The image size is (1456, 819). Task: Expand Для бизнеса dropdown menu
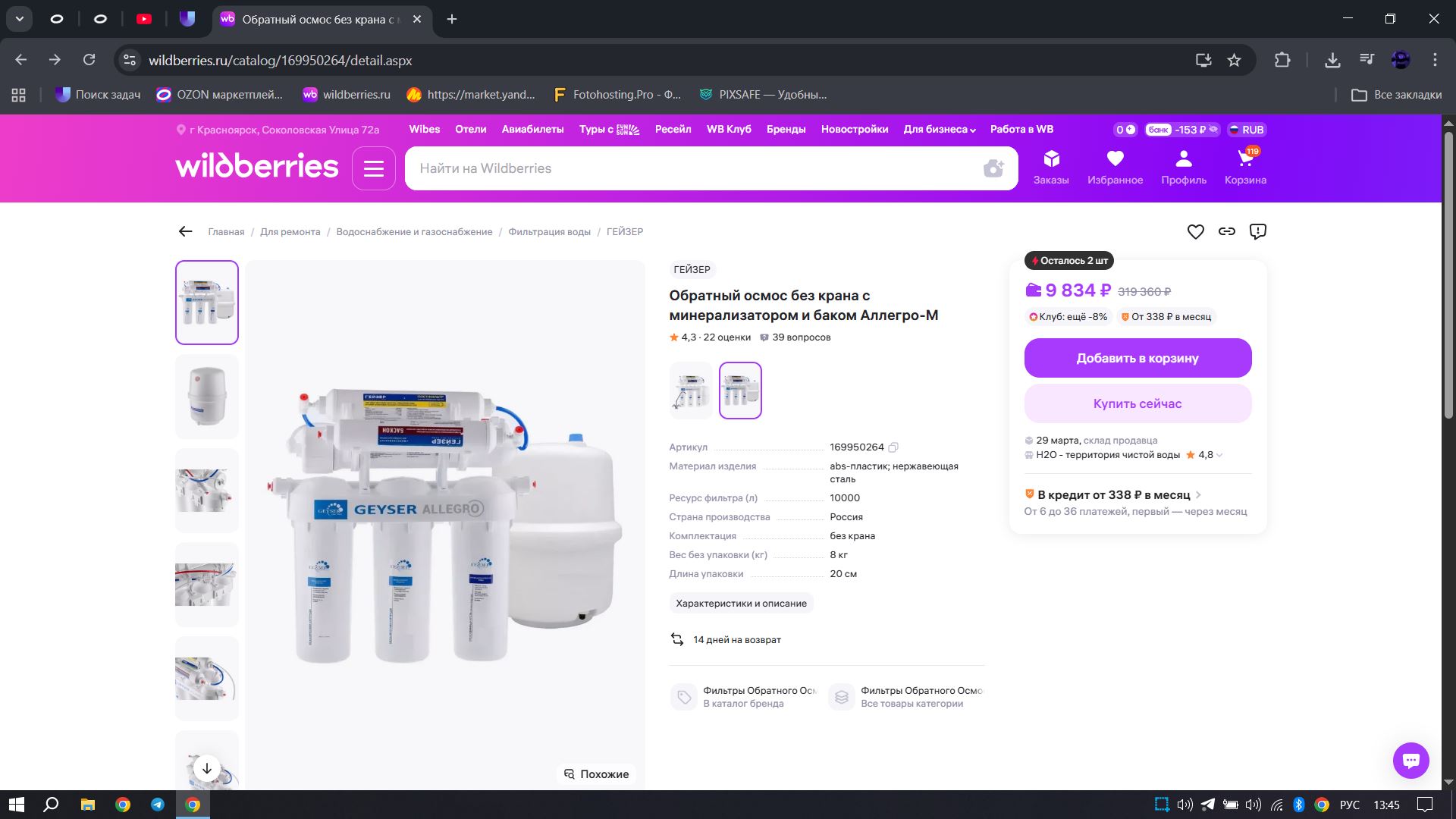pos(939,130)
